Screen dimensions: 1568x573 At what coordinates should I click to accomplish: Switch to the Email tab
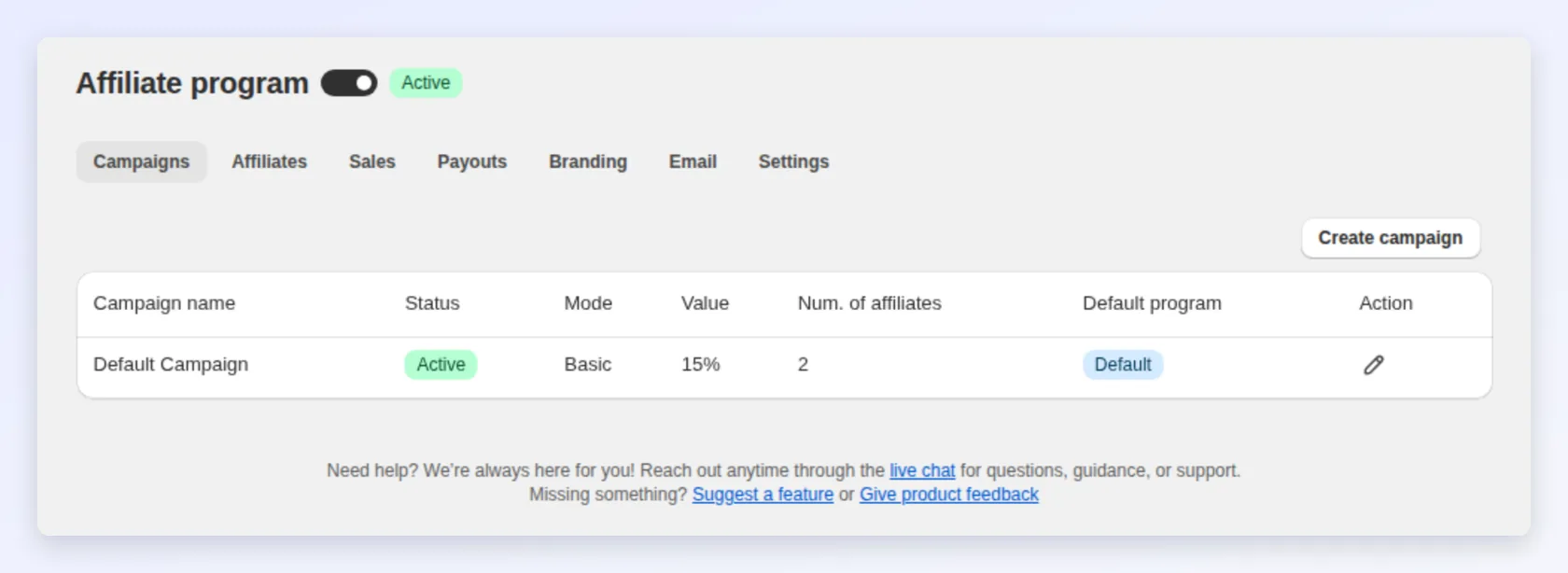693,161
